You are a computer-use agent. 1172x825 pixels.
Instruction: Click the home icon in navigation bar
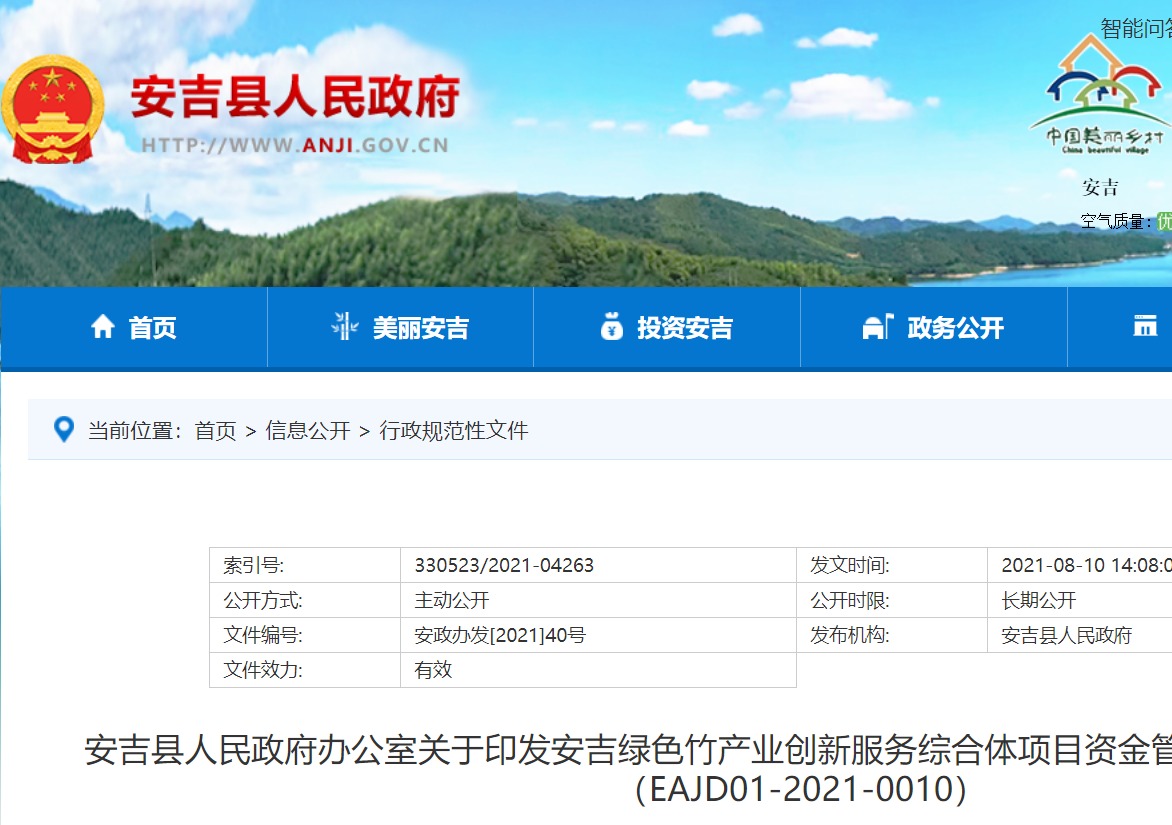pyautogui.click(x=103, y=327)
